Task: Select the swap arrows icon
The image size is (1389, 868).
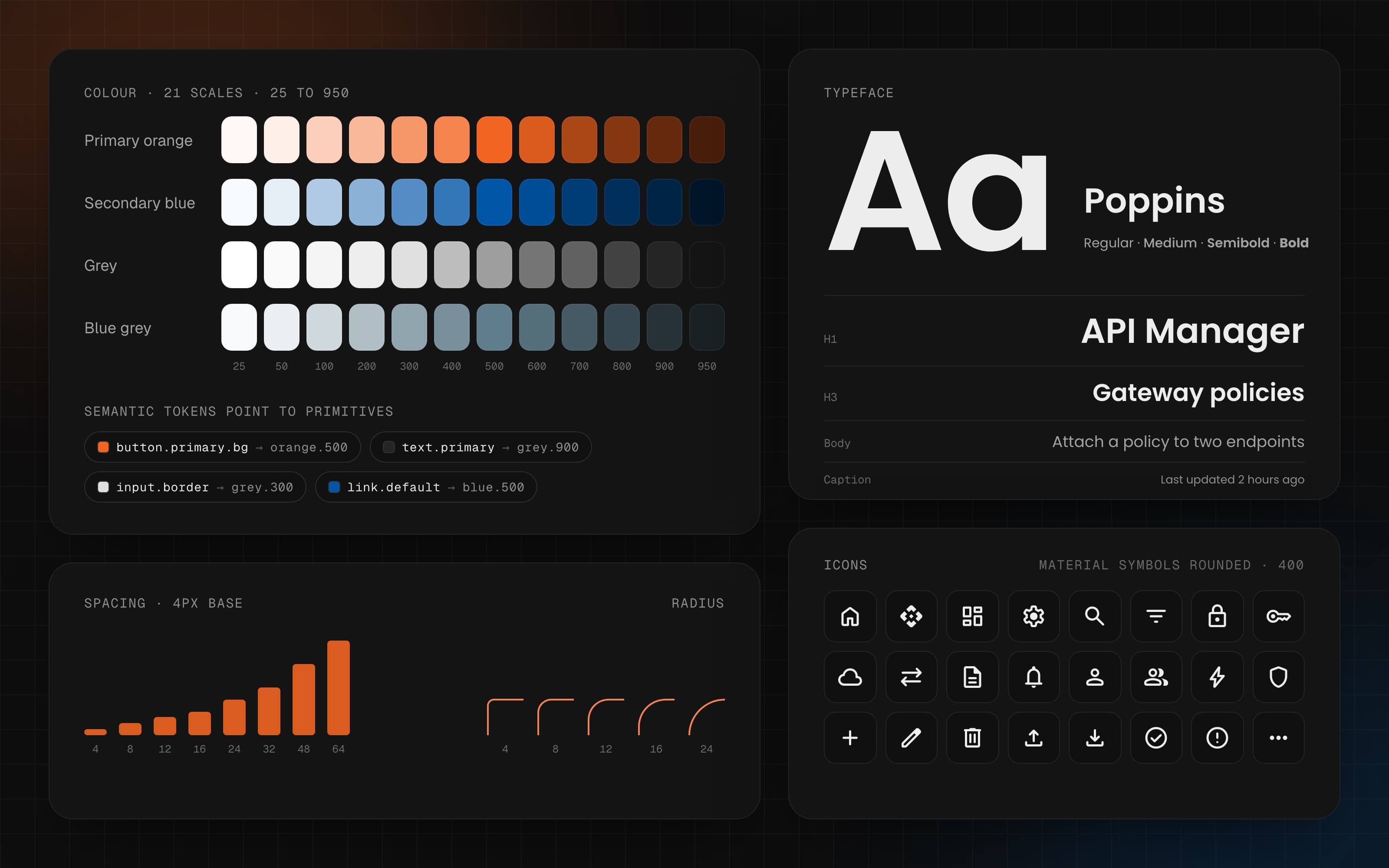Action: pos(911,677)
